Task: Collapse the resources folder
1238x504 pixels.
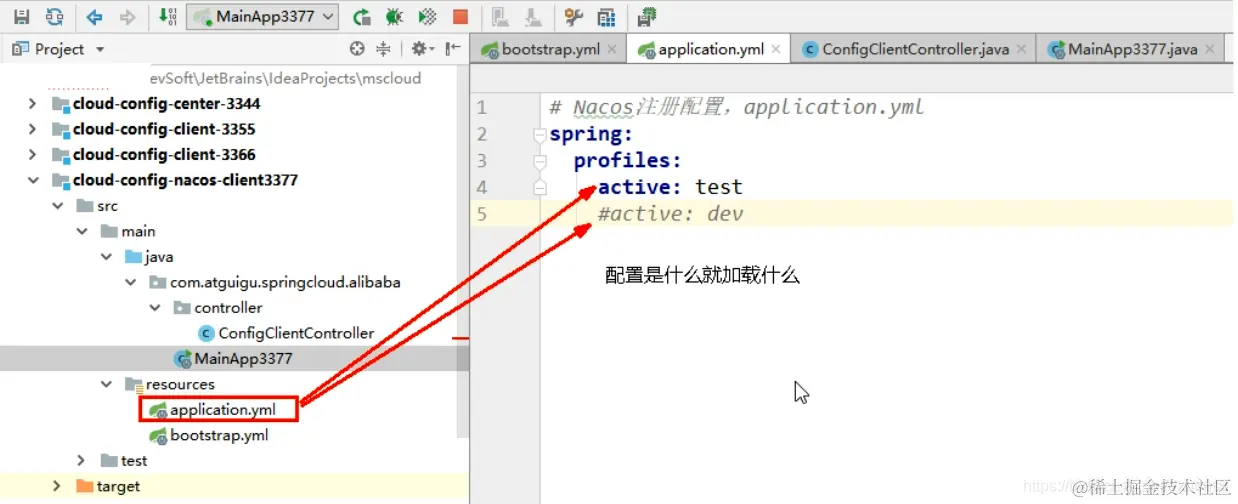Action: (107, 384)
